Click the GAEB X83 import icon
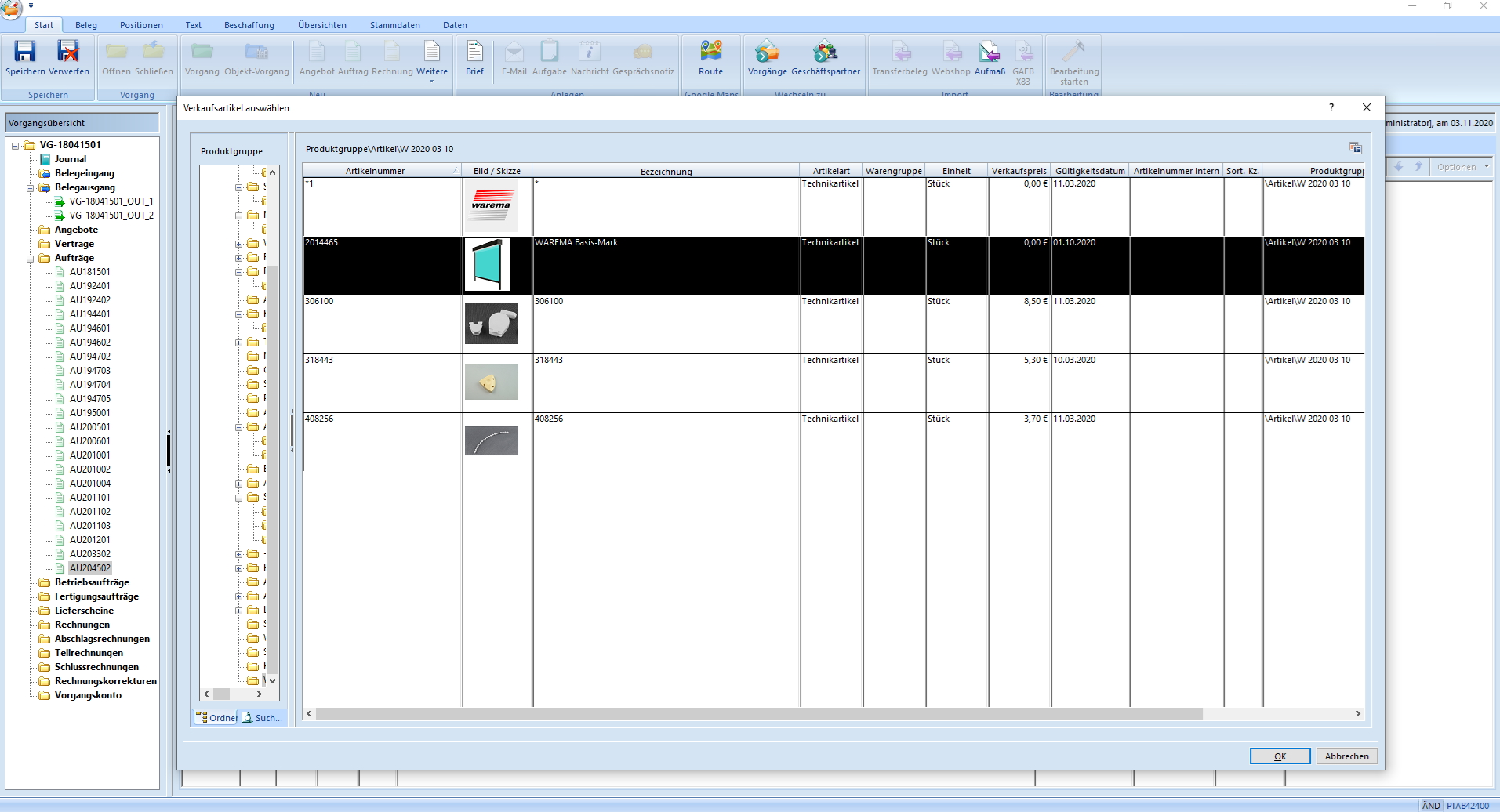1500x812 pixels. (x=1023, y=52)
